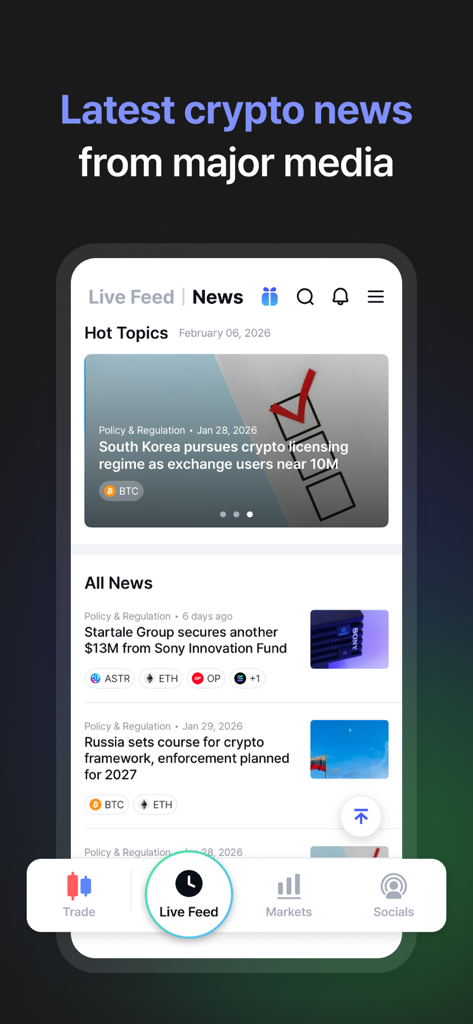Open the Sony article thumbnail
The width and height of the screenshot is (473, 1024).
[349, 639]
